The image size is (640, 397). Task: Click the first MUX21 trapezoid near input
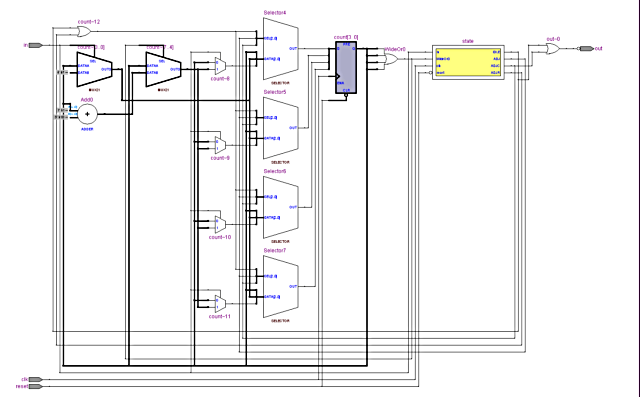coord(94,69)
